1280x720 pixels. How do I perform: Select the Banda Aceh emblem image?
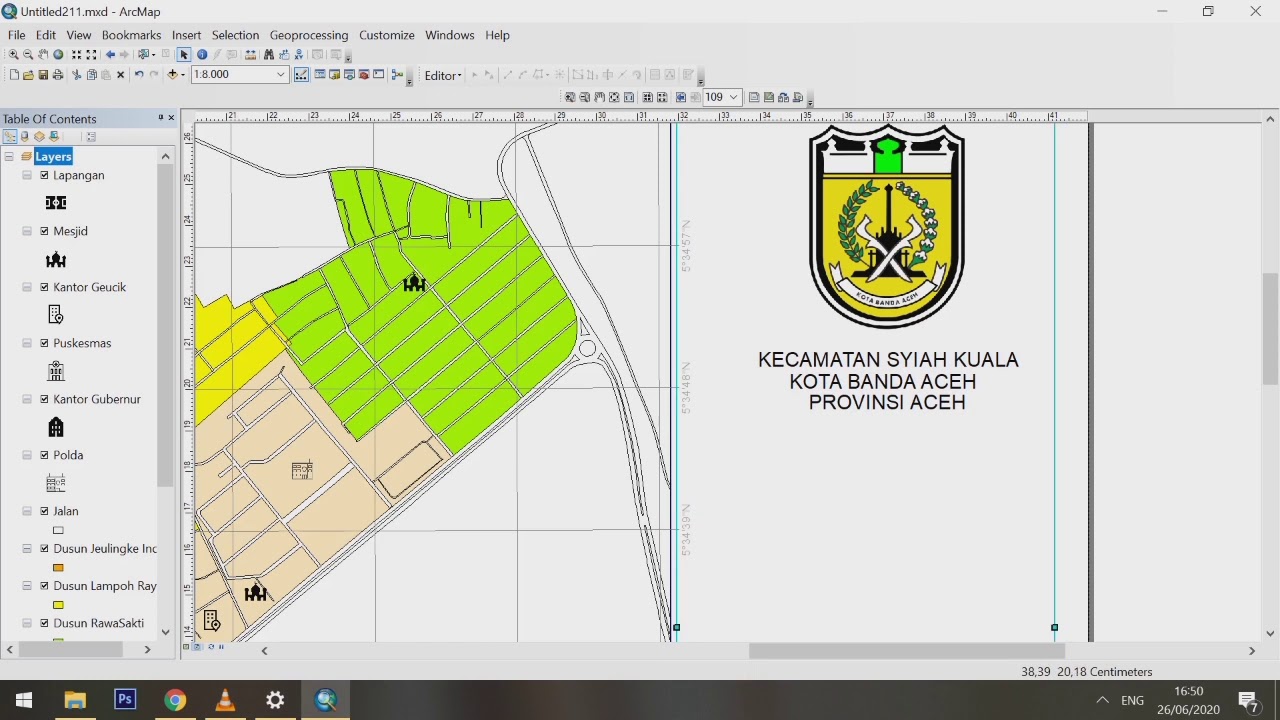(887, 226)
